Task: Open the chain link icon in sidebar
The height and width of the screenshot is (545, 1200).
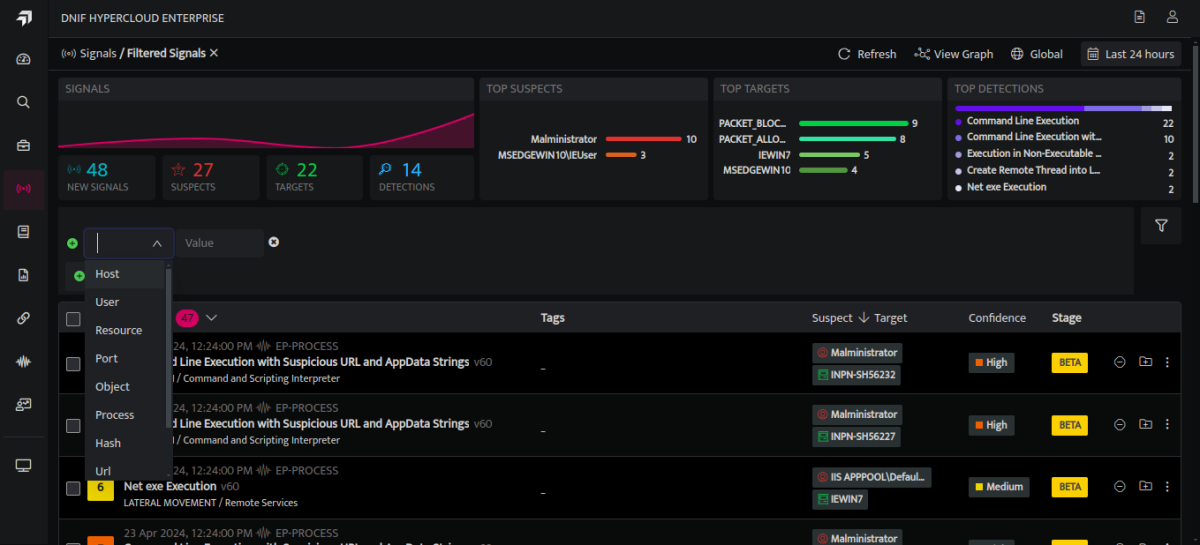Action: coord(24,318)
